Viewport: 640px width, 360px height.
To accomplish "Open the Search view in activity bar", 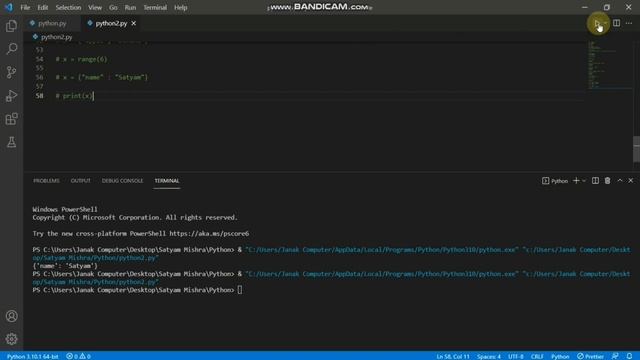I will coord(11,49).
